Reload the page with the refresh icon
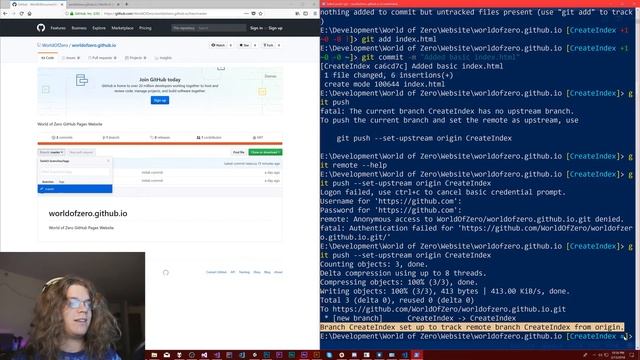 [21, 13]
